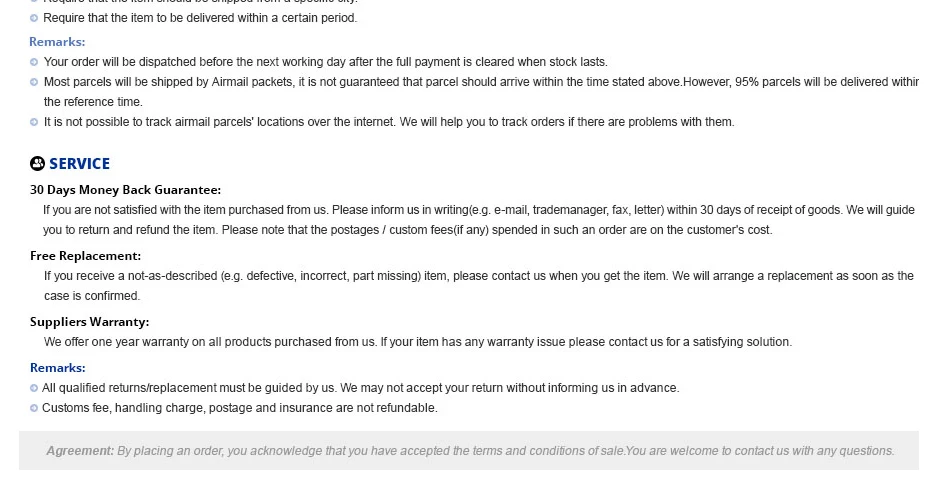The image size is (951, 495).
Task: Click the SERVICE heading text
Action: [x=79, y=164]
